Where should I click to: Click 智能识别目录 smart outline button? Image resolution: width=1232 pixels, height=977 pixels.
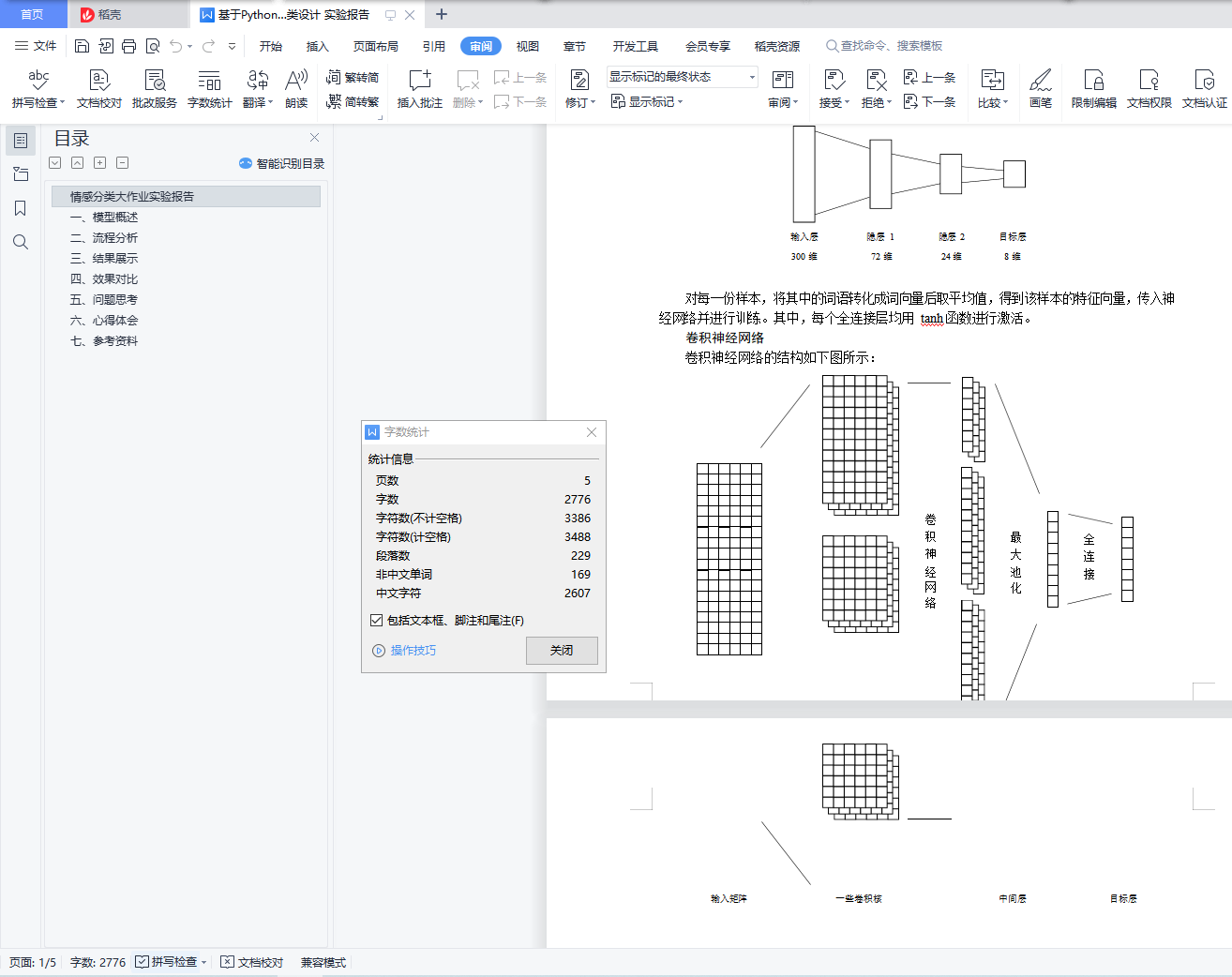click(282, 163)
